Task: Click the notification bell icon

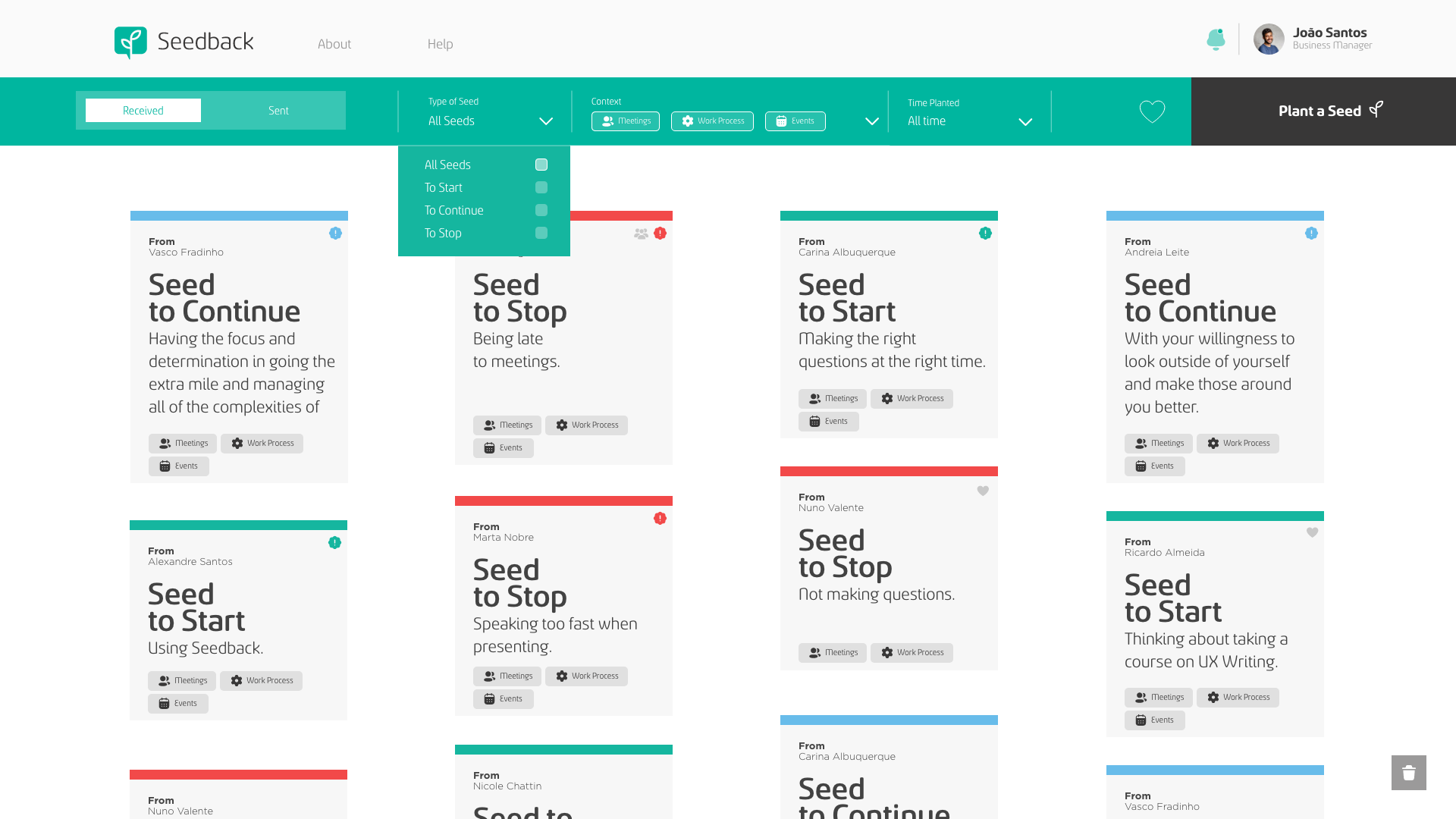Action: [1216, 39]
